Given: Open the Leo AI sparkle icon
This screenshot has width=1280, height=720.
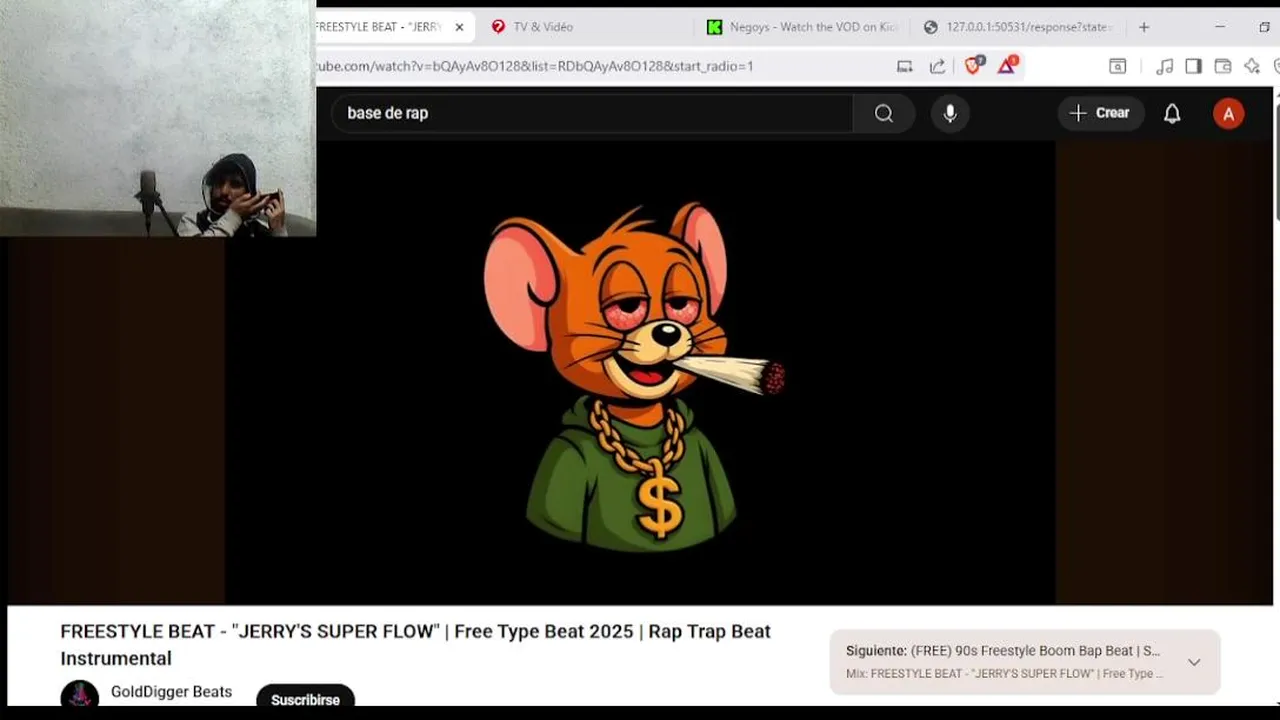Looking at the screenshot, I should 1251,66.
